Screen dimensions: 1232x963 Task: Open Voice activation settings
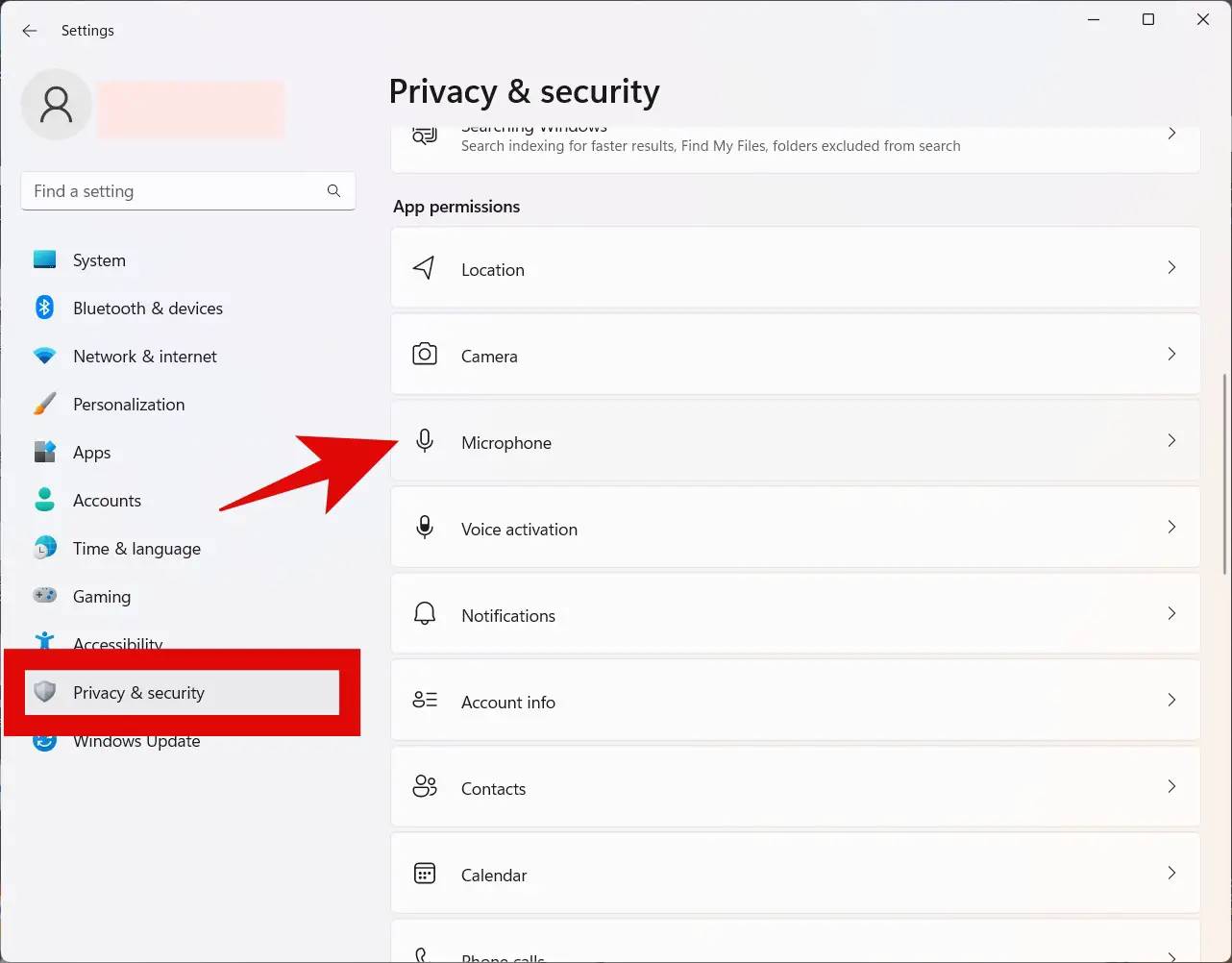[x=796, y=528]
